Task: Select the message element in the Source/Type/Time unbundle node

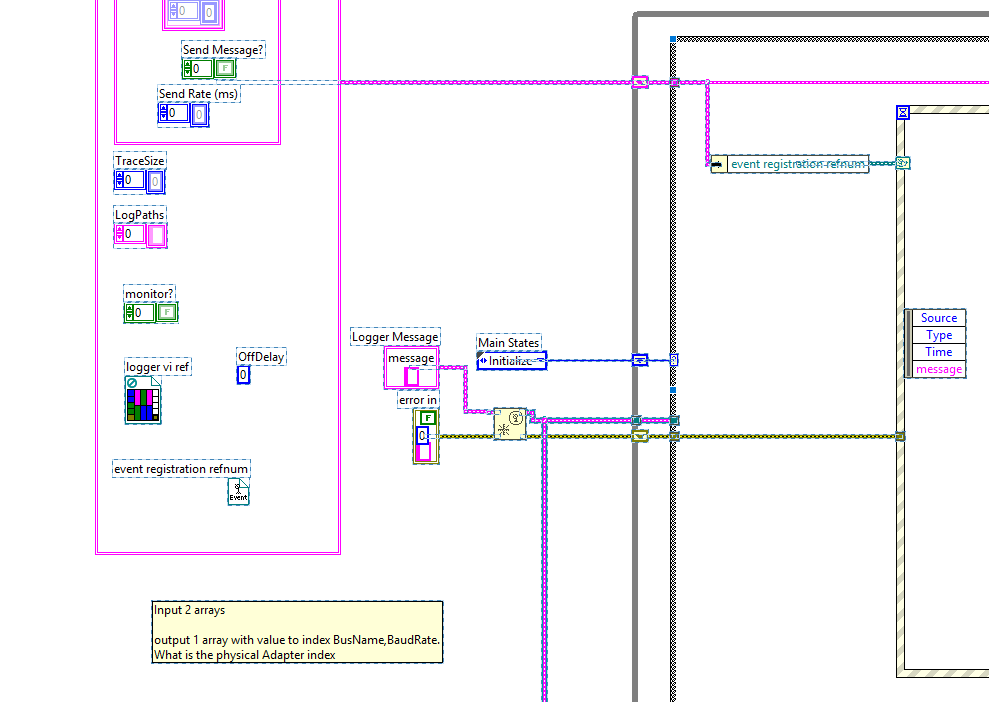Action: (x=938, y=368)
